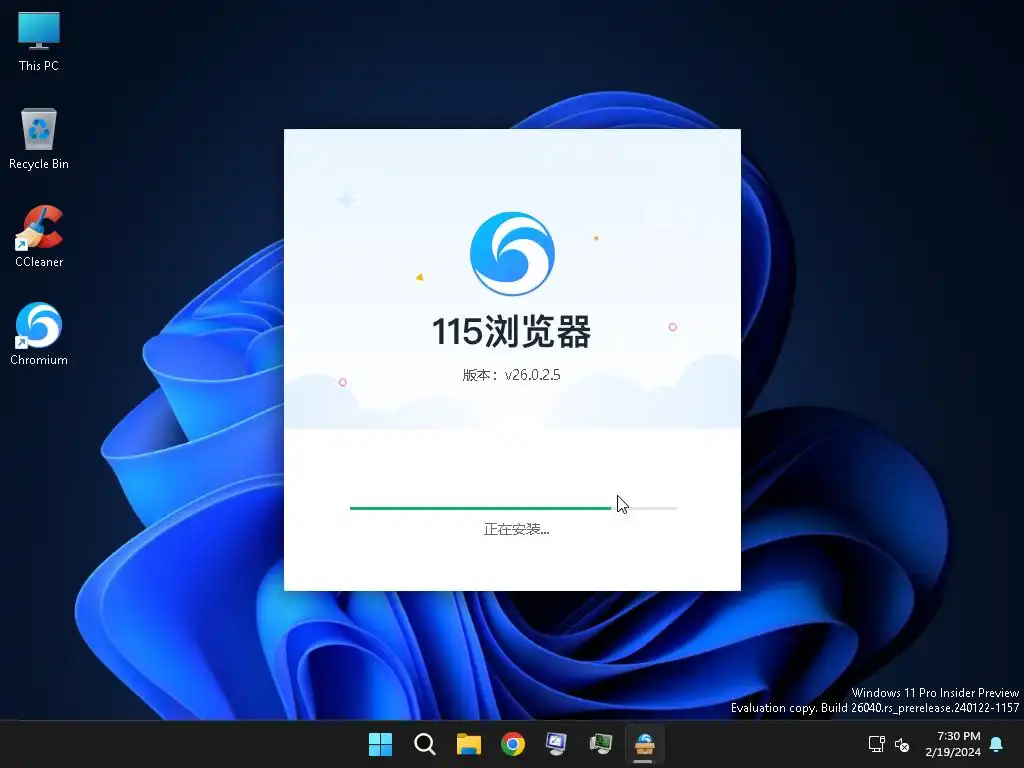The height and width of the screenshot is (768, 1024).
Task: Click the version v26.0.2.5 text
Action: pyautogui.click(x=511, y=375)
